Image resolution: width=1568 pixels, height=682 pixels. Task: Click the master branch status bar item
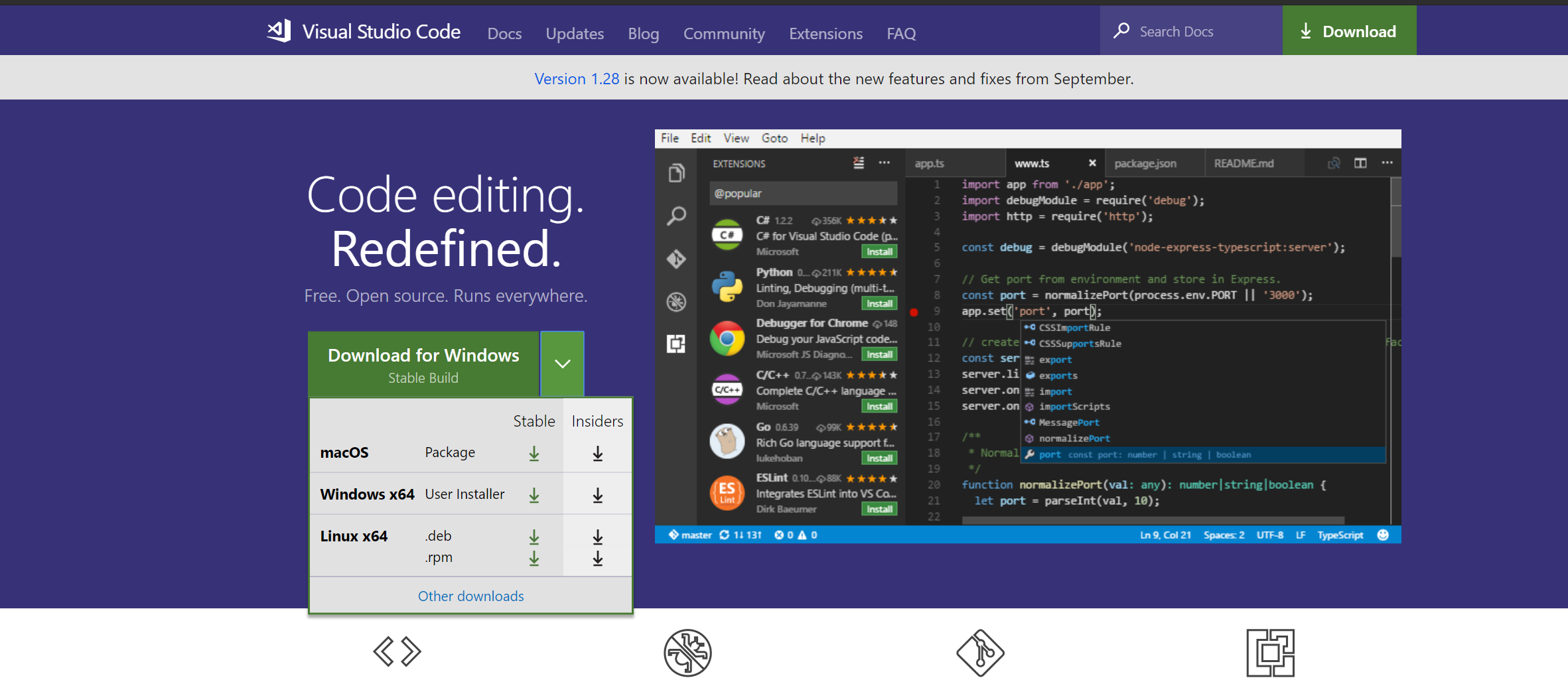point(689,535)
